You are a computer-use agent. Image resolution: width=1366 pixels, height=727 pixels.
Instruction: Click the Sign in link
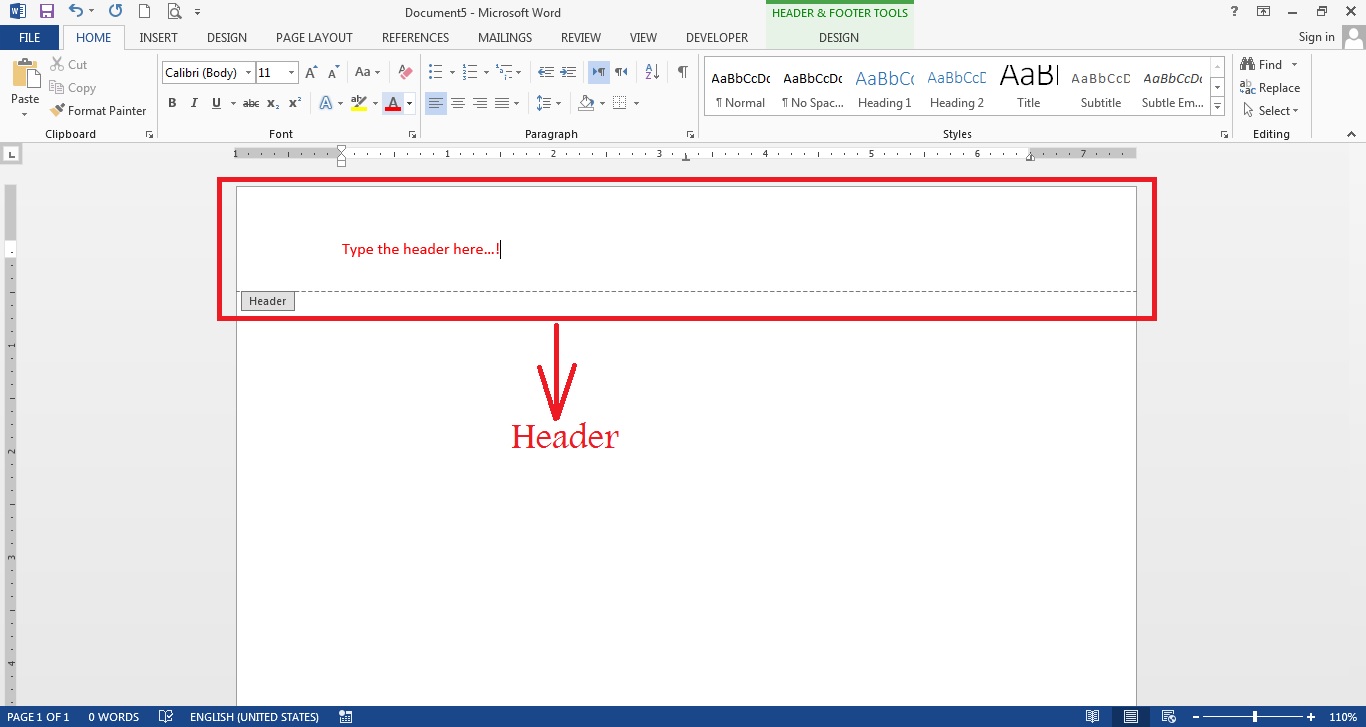1315,36
